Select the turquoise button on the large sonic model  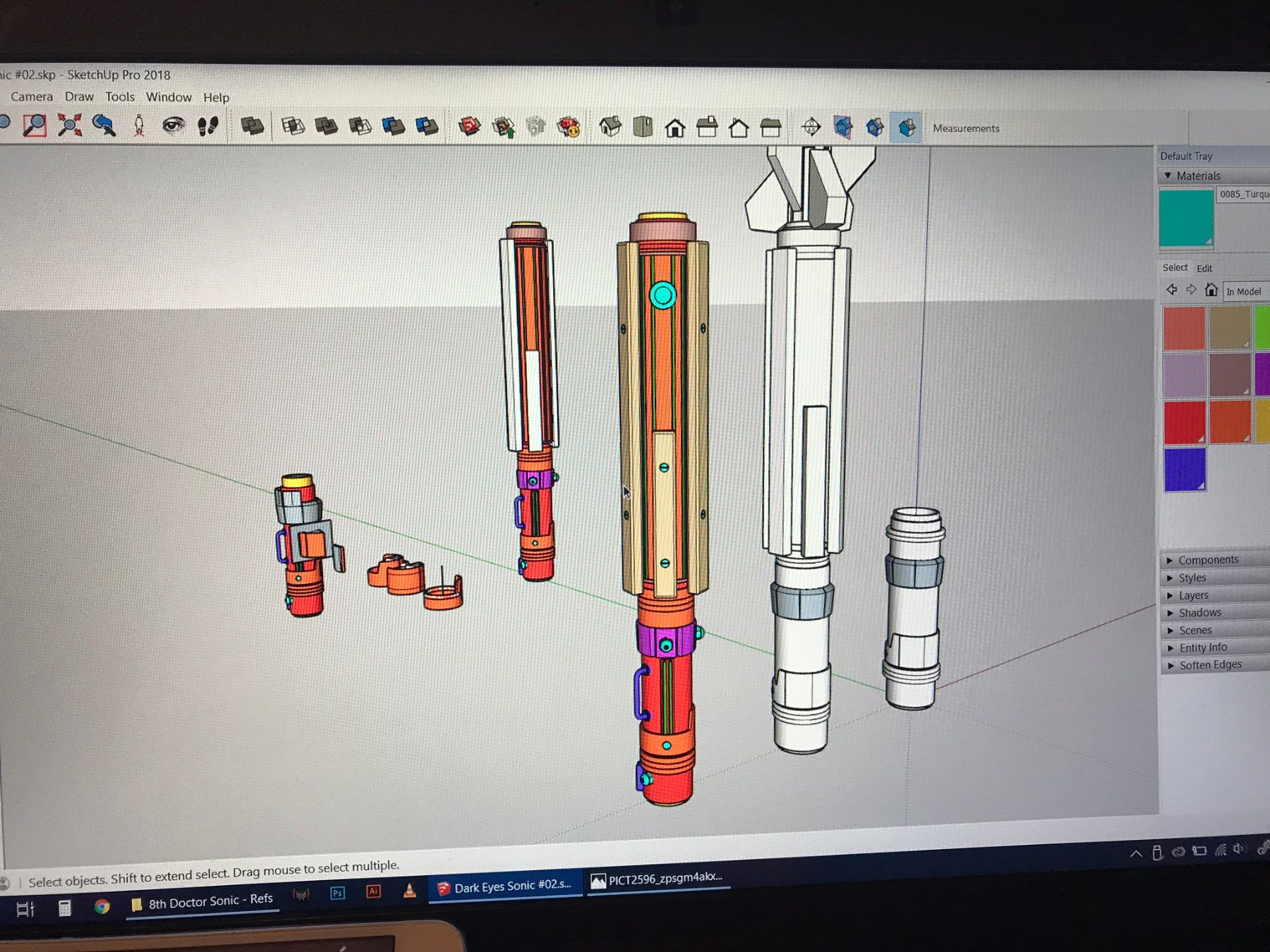tap(662, 295)
